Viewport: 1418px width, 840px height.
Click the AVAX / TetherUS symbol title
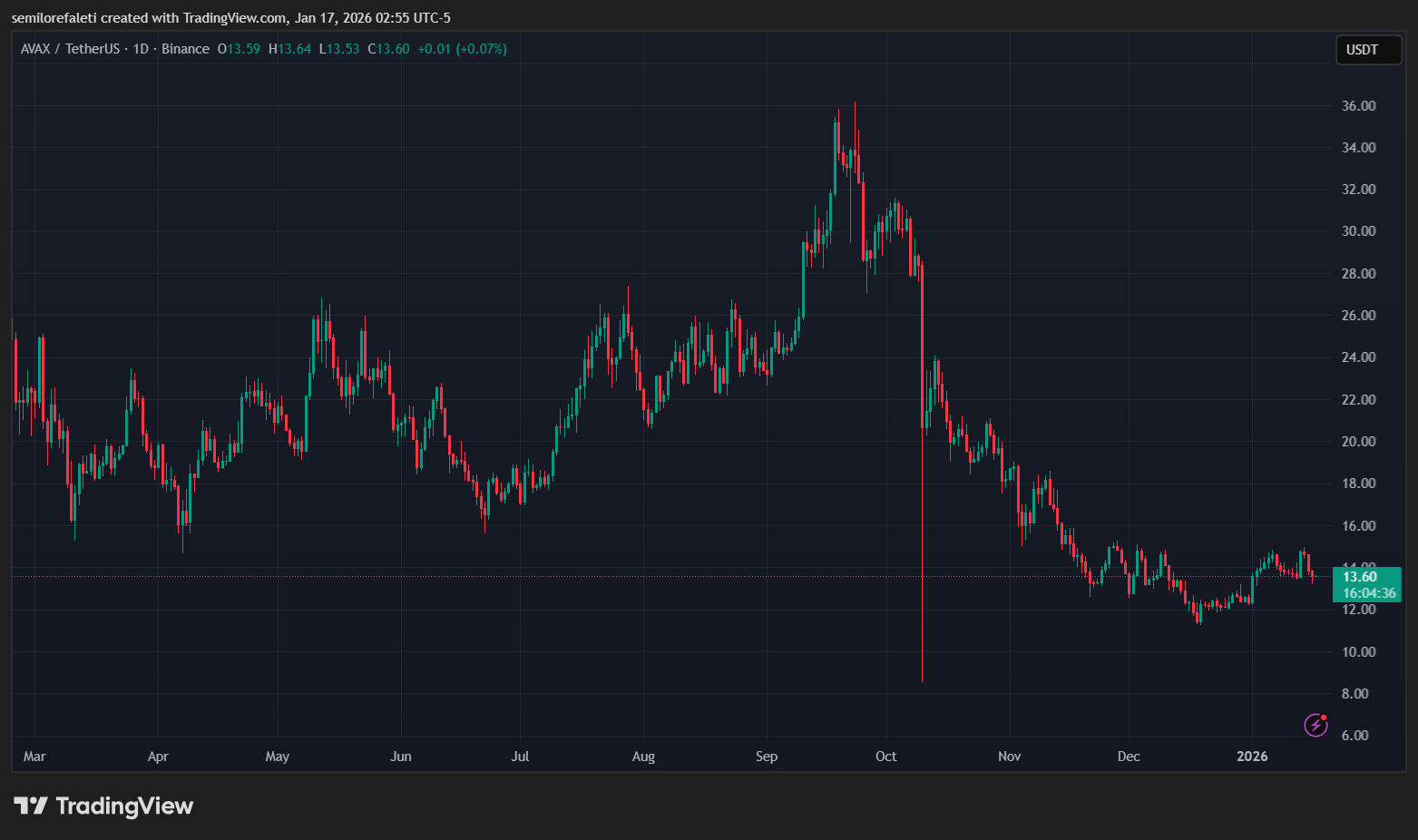click(x=70, y=49)
